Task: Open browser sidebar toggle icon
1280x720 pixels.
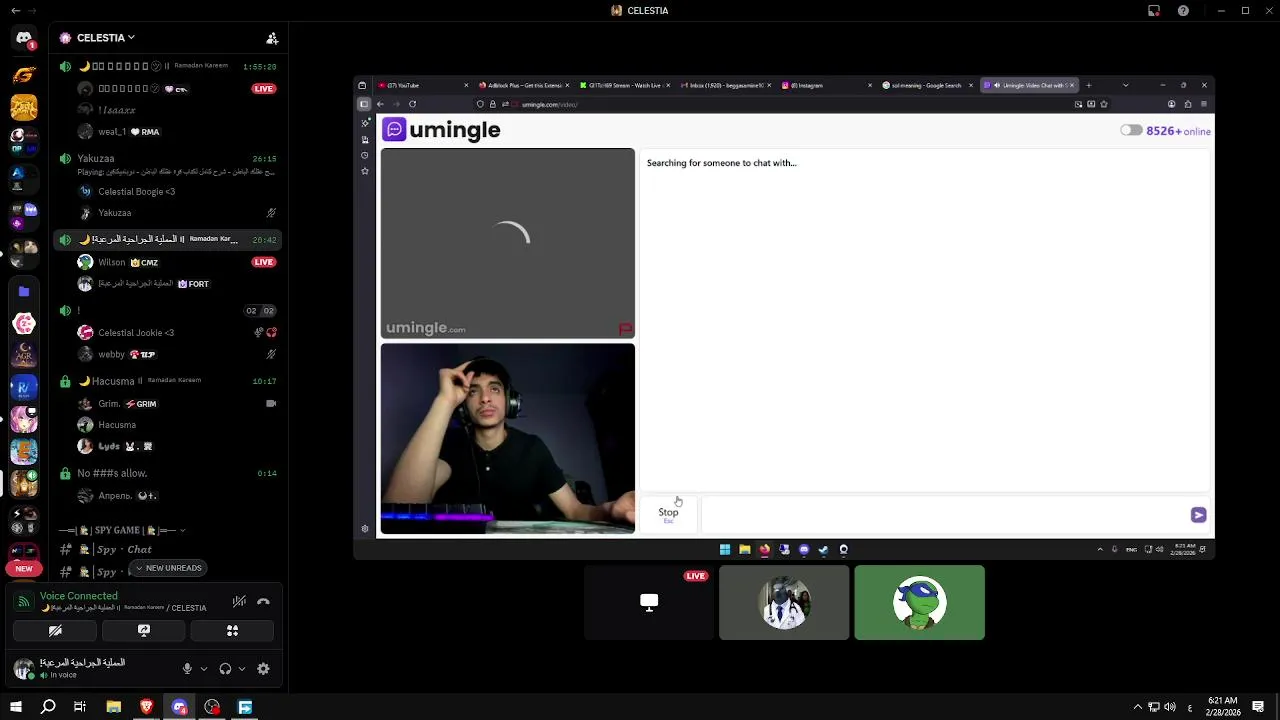Action: pos(364,104)
